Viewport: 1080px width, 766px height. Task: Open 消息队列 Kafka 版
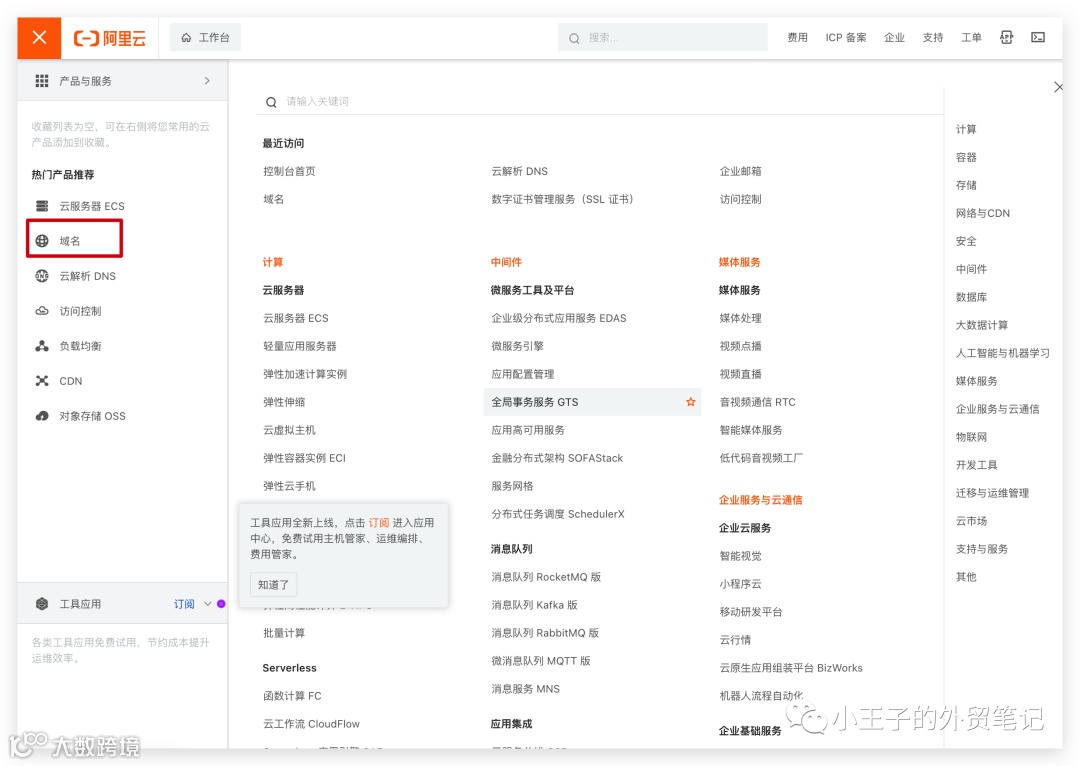point(534,605)
